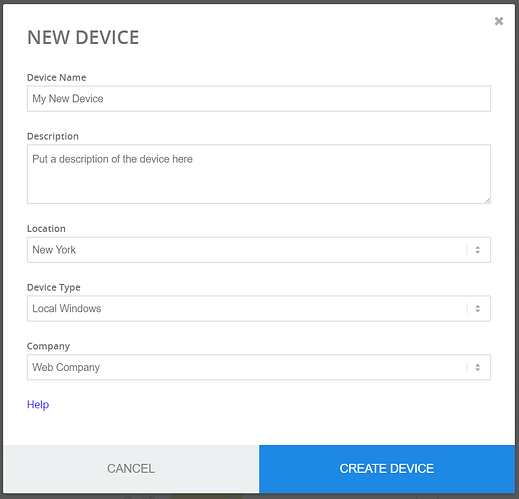Close the New Device dialog with the X icon
519x499 pixels.
(x=499, y=21)
